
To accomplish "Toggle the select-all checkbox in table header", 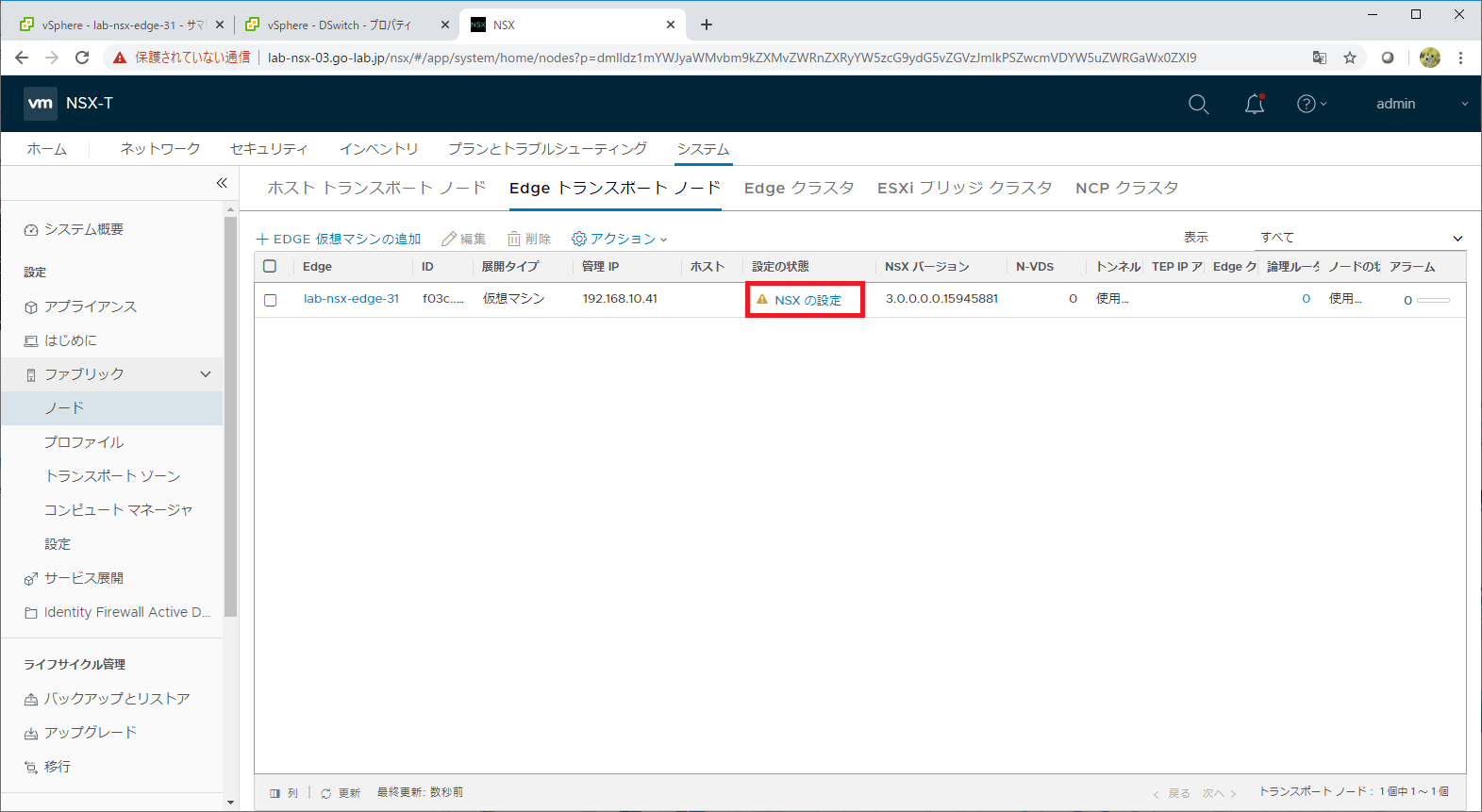I will pos(270,266).
